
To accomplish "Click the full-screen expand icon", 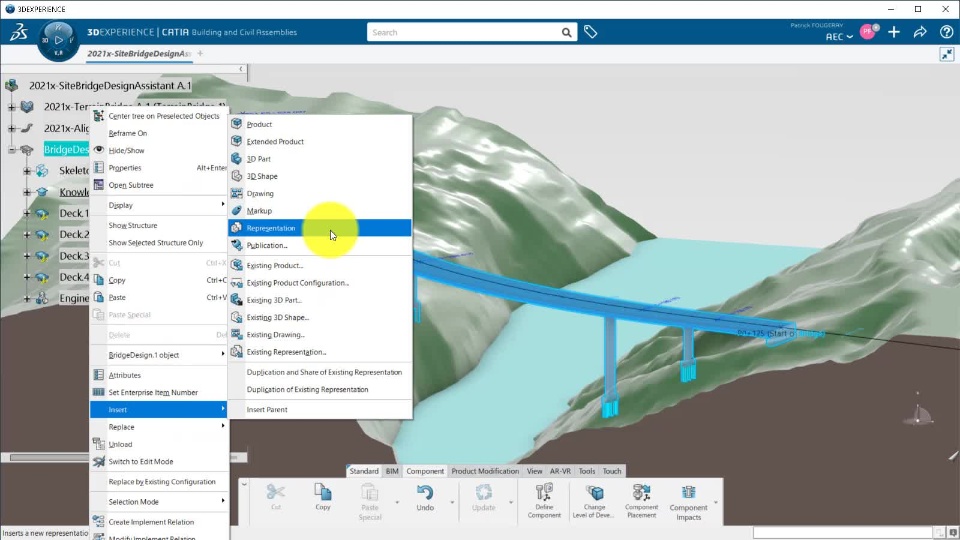I will 947,54.
